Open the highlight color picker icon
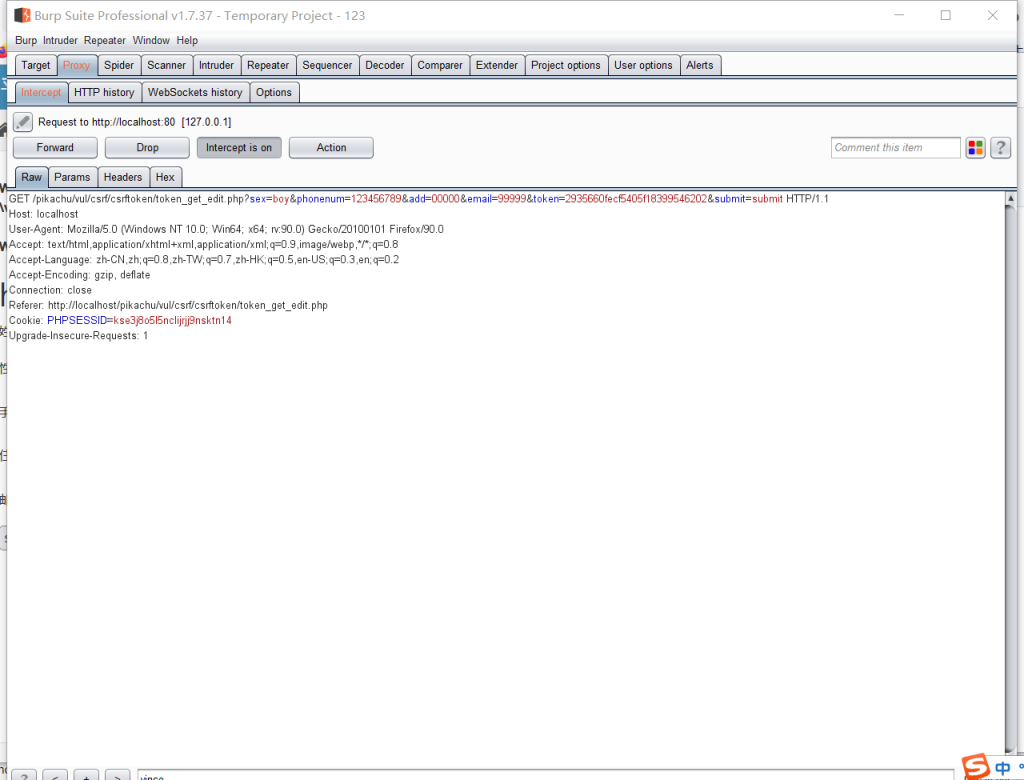 click(975, 148)
